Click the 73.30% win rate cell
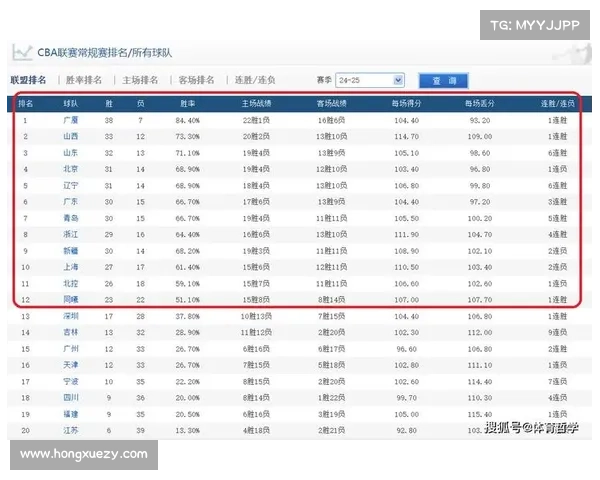Screen dimensions: 600x480 (188, 136)
